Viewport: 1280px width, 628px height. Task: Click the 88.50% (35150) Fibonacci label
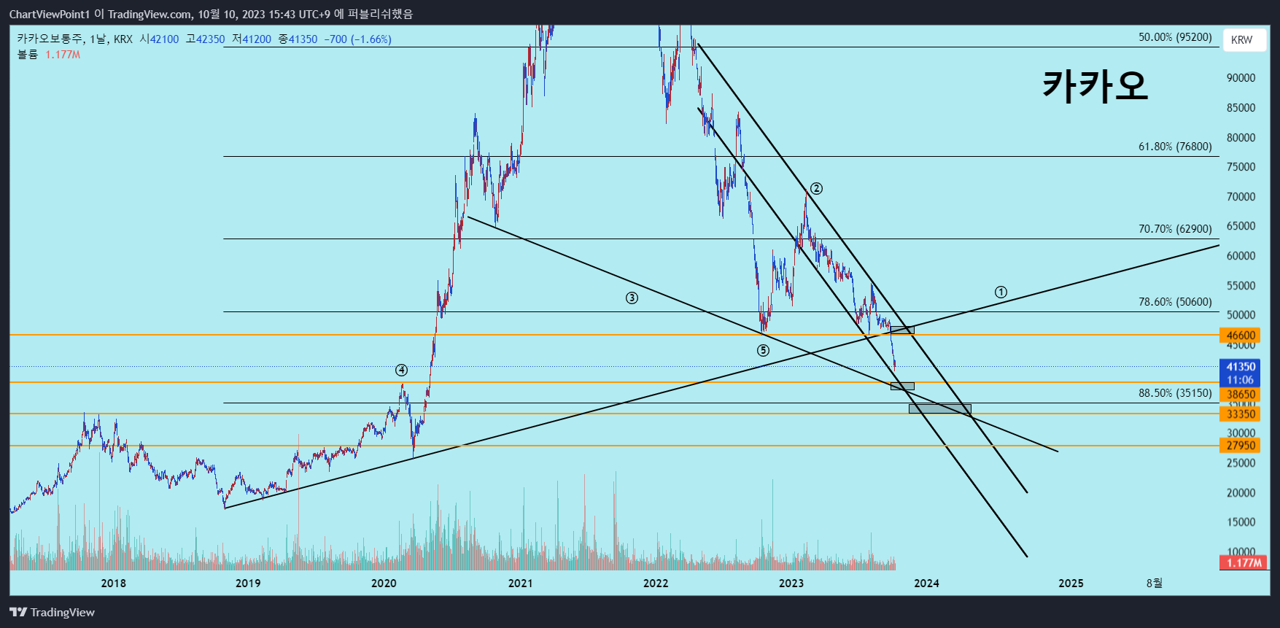pos(1175,393)
